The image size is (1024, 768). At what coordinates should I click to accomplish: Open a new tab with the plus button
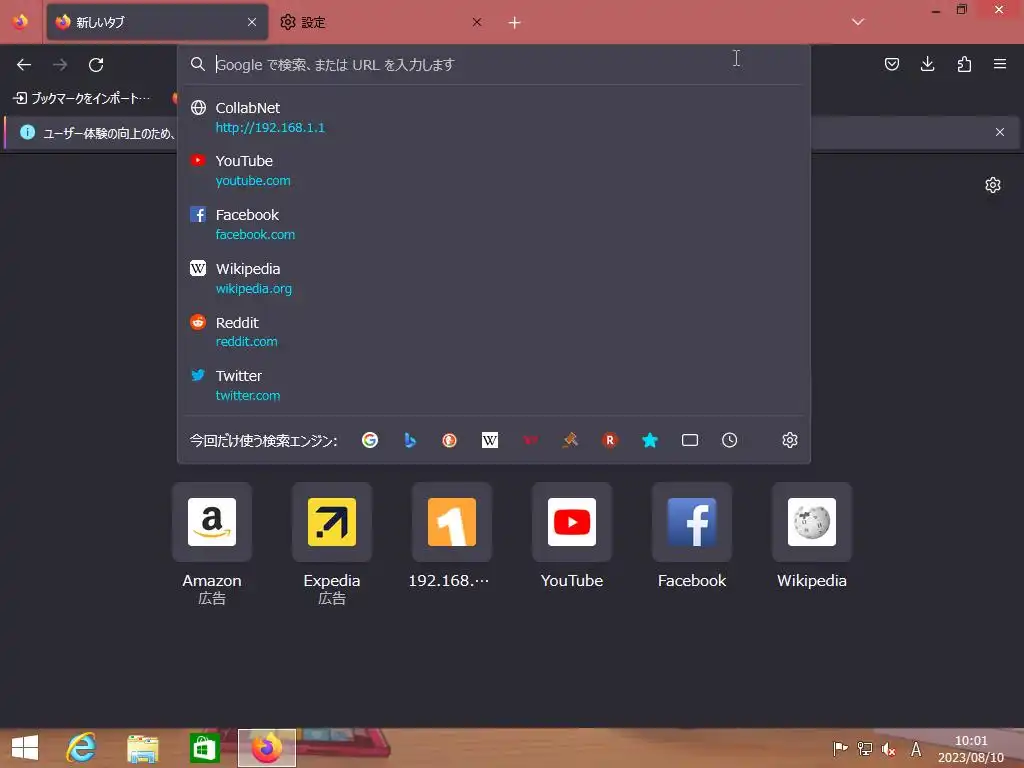click(515, 23)
